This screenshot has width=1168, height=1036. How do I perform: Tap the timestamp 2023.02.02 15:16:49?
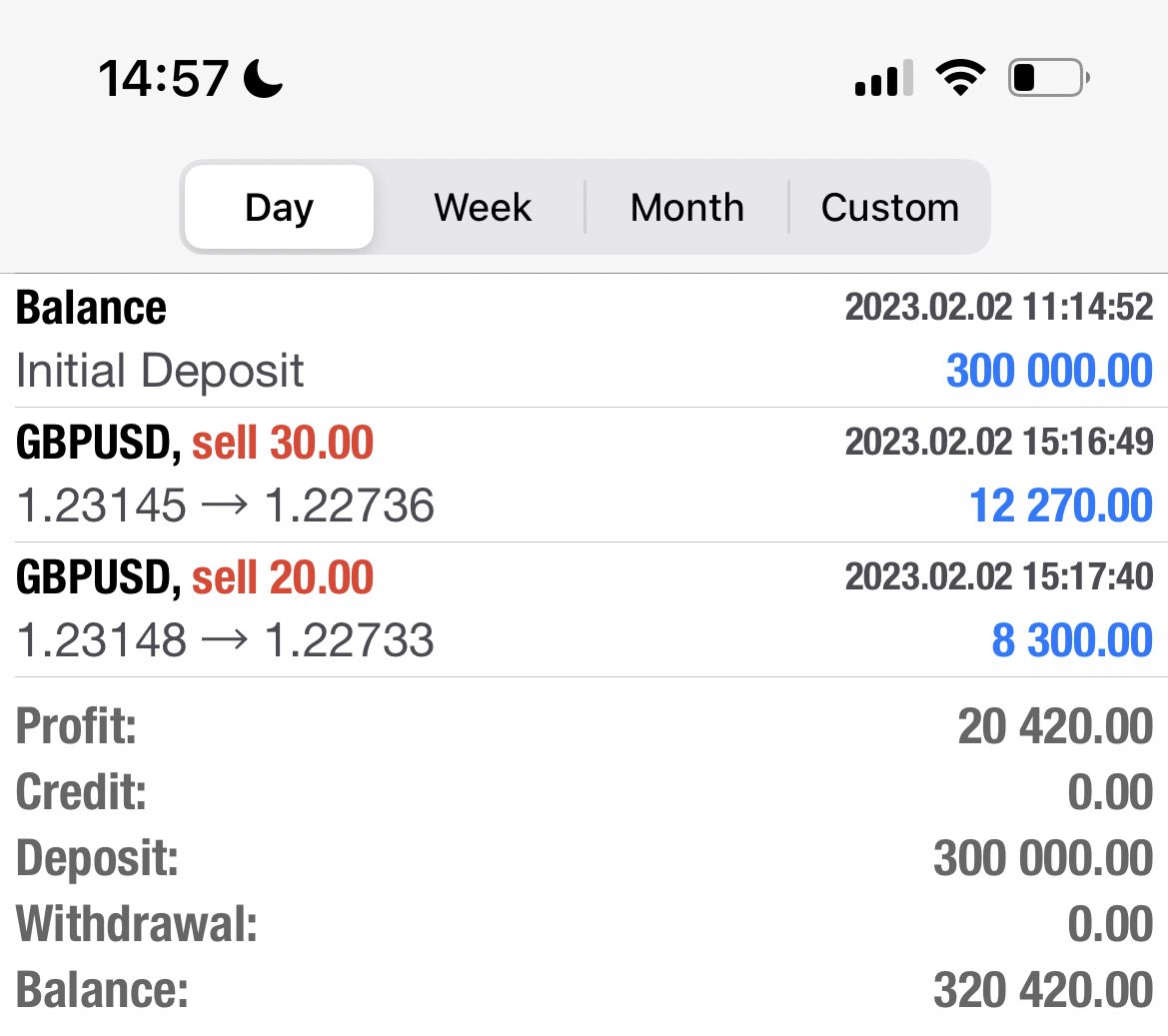click(999, 442)
